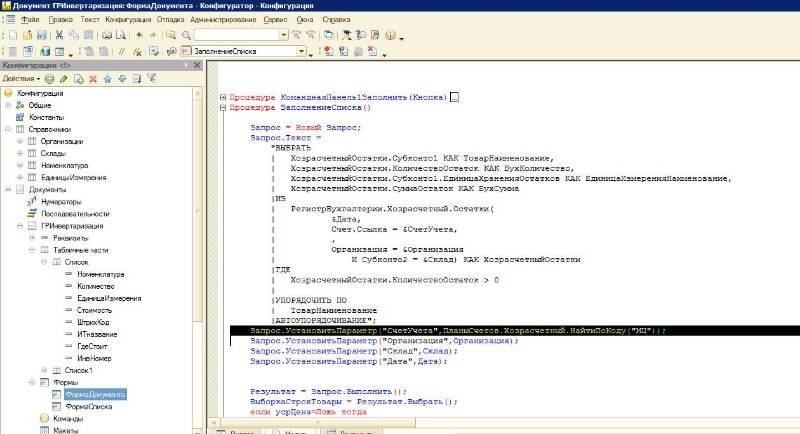Screen dimensions: 800x434
Task: Move the element up with the up arrow
Action: point(108,78)
